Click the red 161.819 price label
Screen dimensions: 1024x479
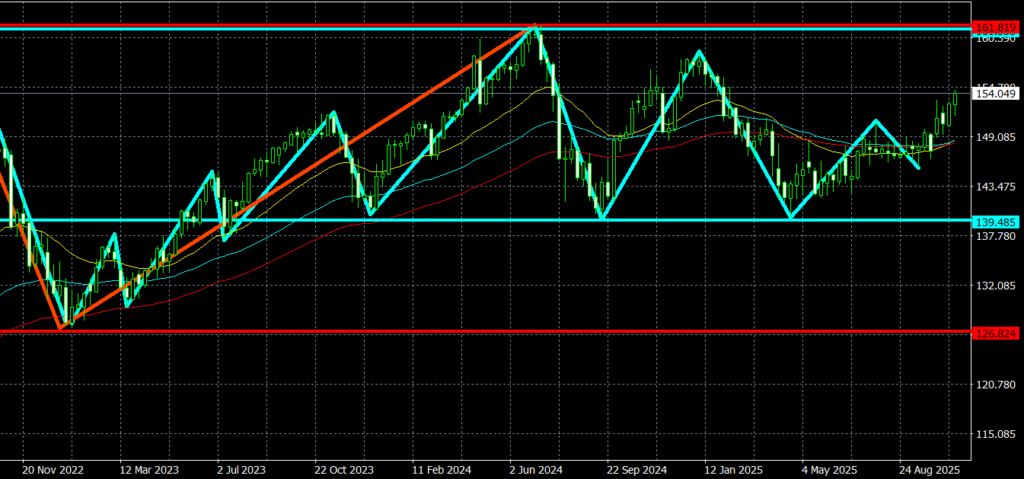click(x=996, y=25)
